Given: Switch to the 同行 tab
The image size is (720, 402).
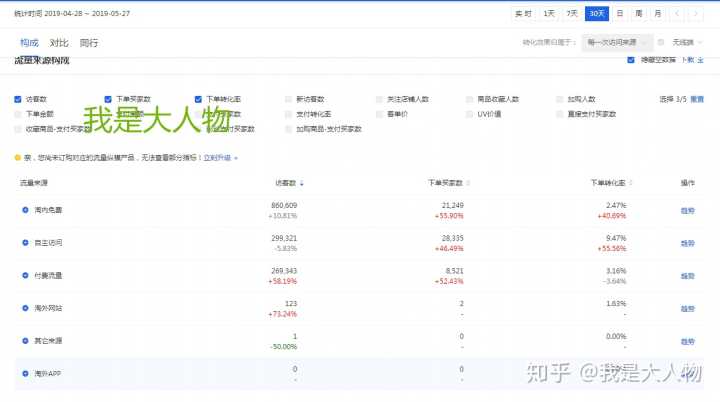Looking at the screenshot, I should [89, 43].
